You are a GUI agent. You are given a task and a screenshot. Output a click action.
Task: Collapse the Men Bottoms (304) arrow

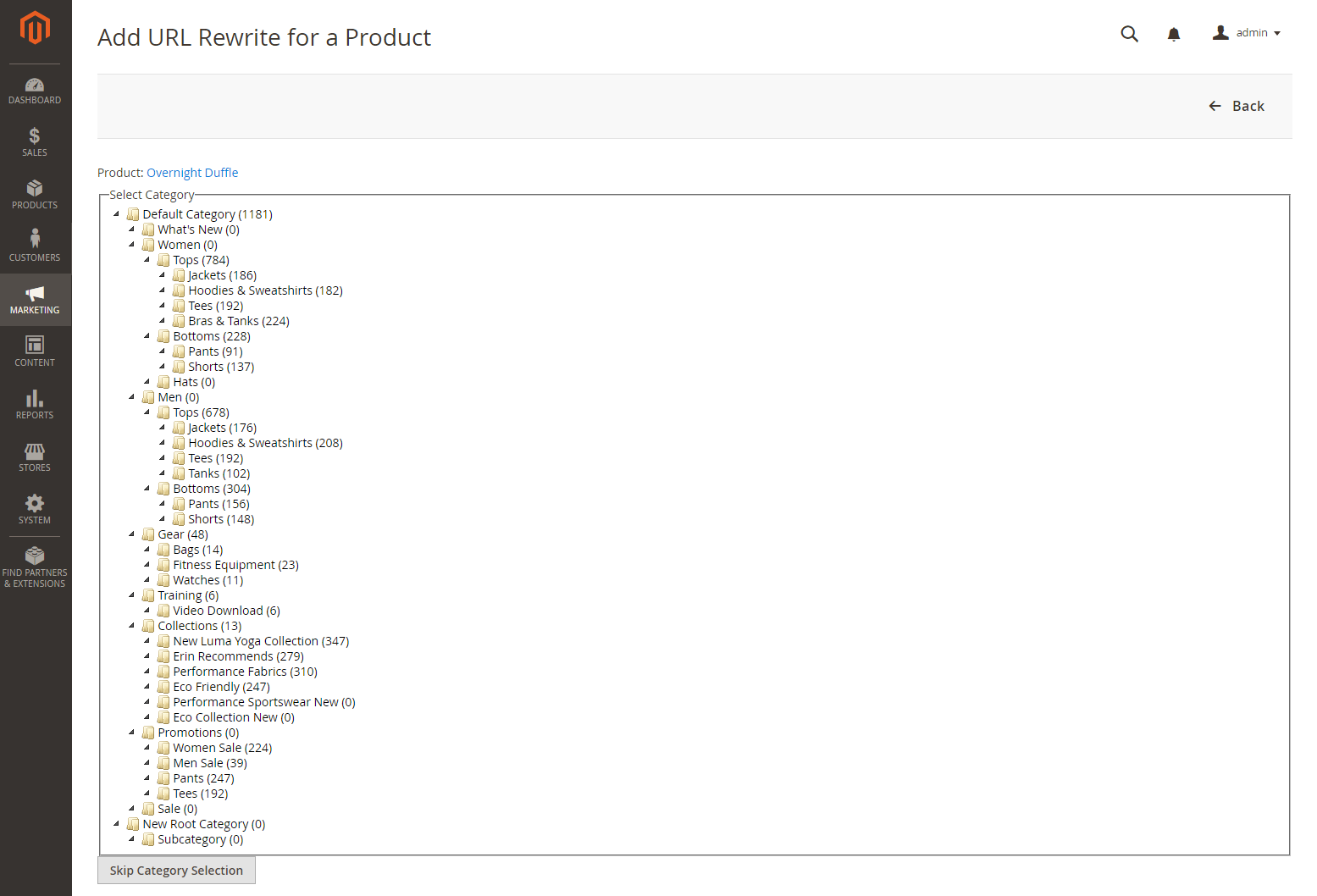click(x=147, y=489)
